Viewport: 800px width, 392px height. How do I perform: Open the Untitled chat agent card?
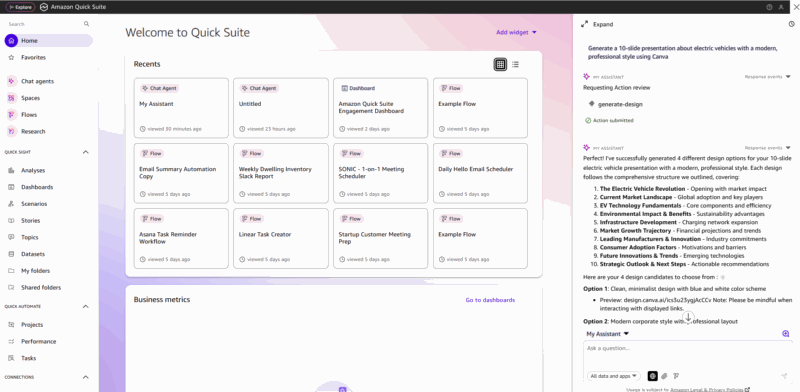click(x=281, y=108)
